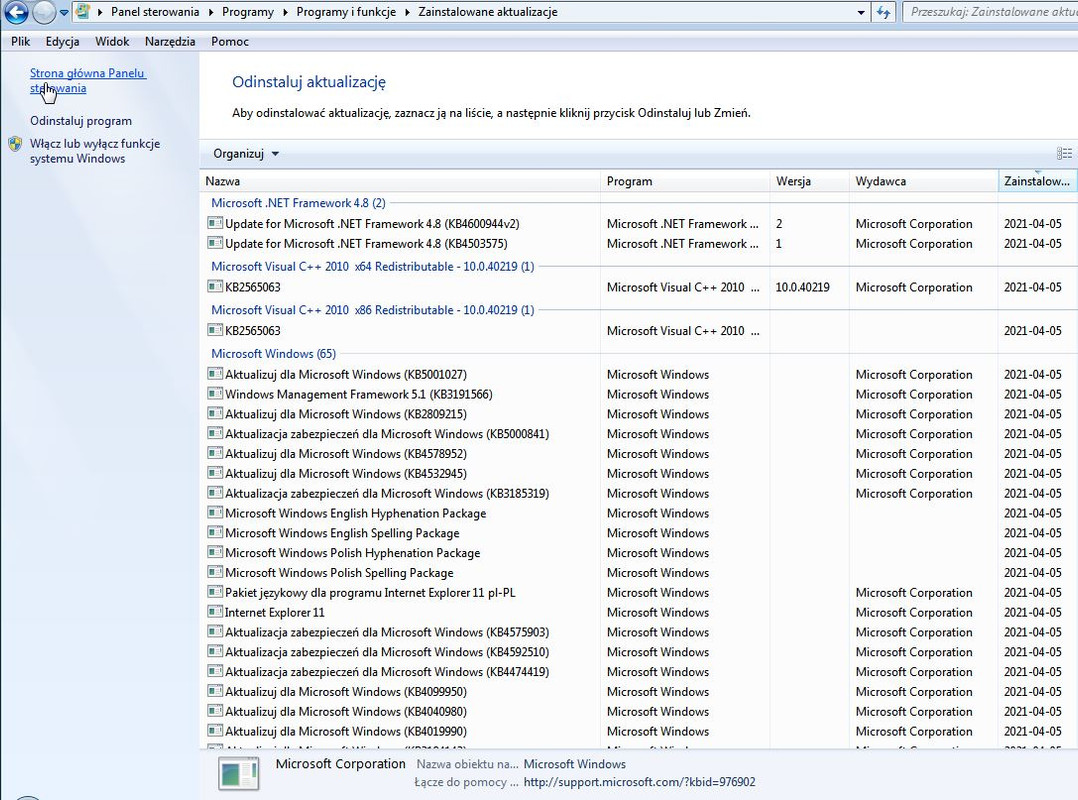The image size is (1078, 800).
Task: Collapse Microsoft .NET Framework 4.8 group
Action: pyautogui.click(x=298, y=203)
